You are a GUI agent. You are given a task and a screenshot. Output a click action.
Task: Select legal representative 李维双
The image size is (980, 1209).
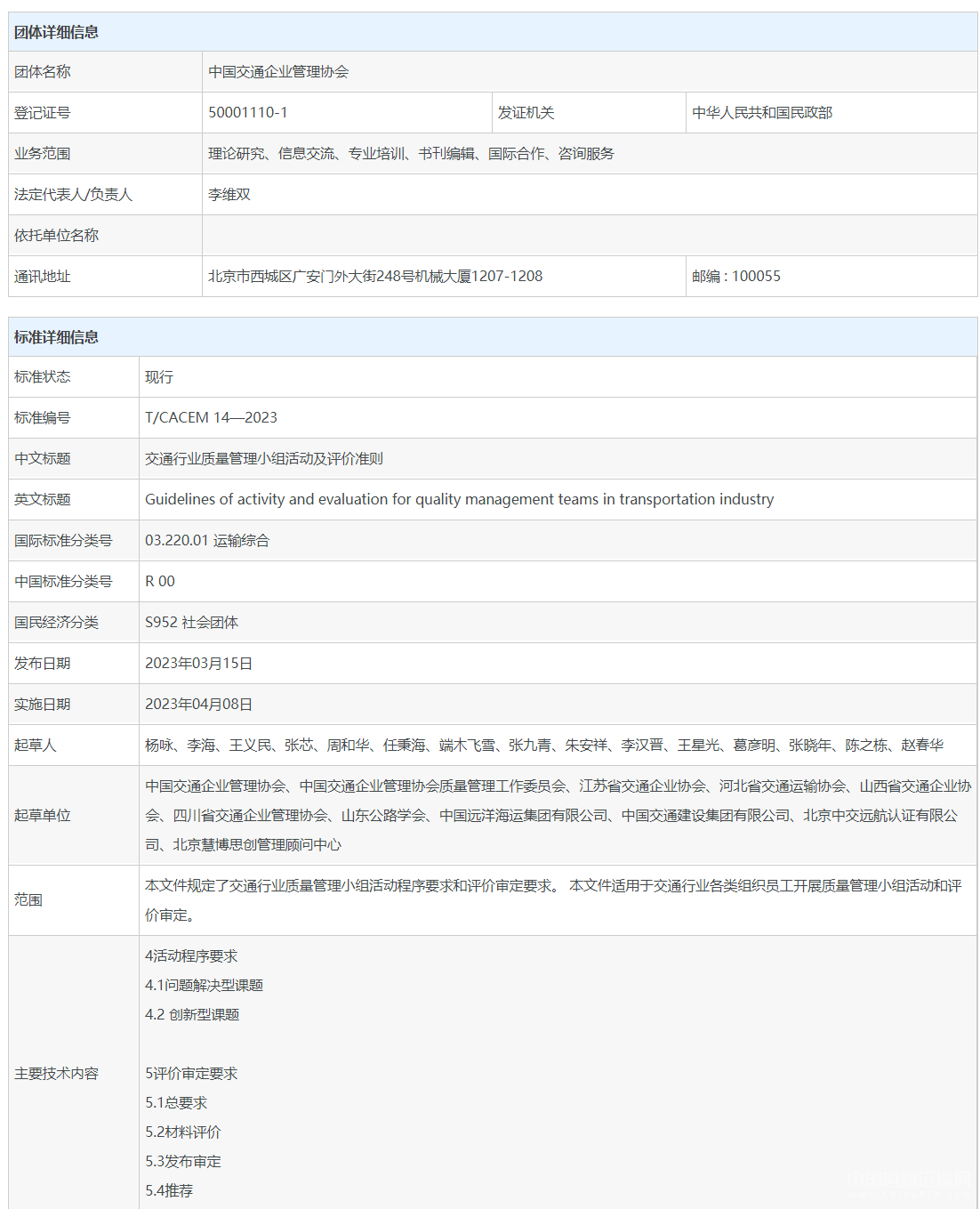[229, 195]
